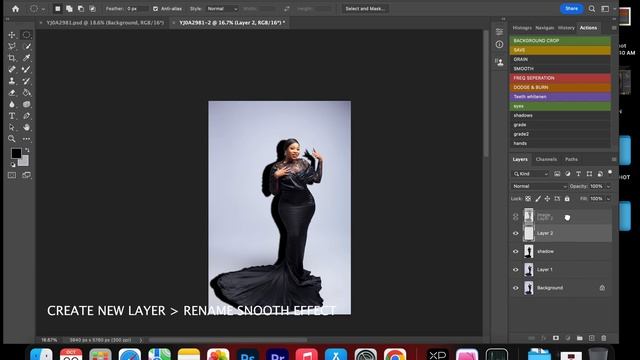Choose Subtract from selection mode icon
This screenshot has width=640, height=360.
[81, 9]
